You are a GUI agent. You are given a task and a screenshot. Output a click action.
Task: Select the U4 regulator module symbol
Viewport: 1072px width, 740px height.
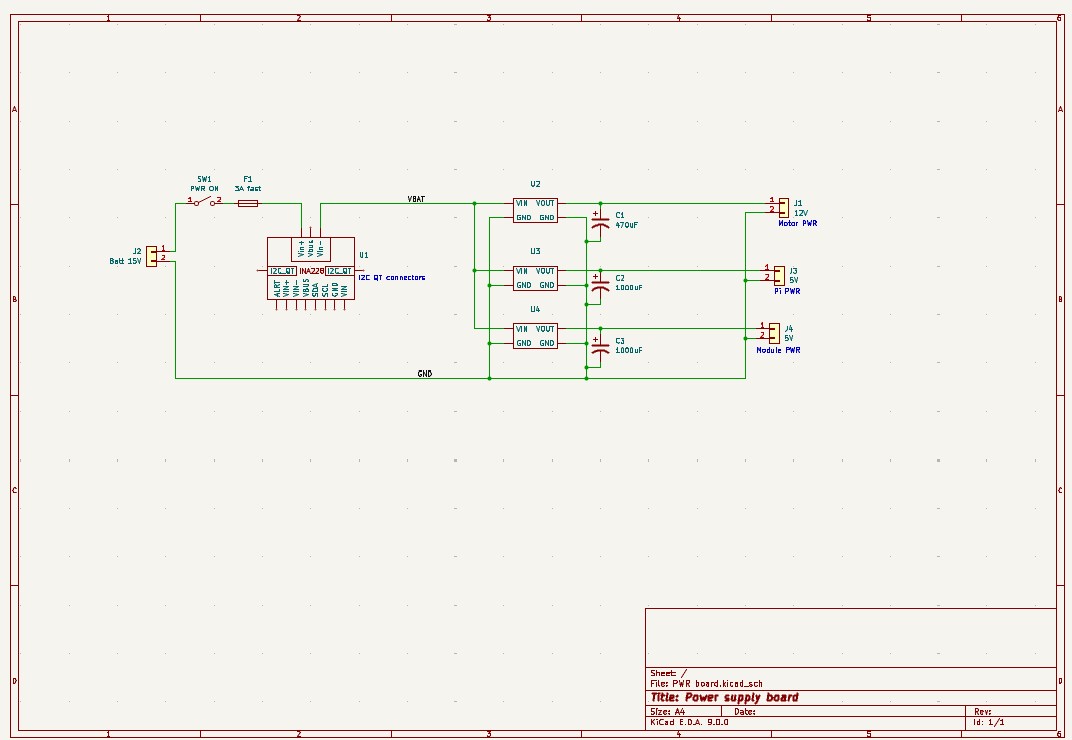coord(535,336)
